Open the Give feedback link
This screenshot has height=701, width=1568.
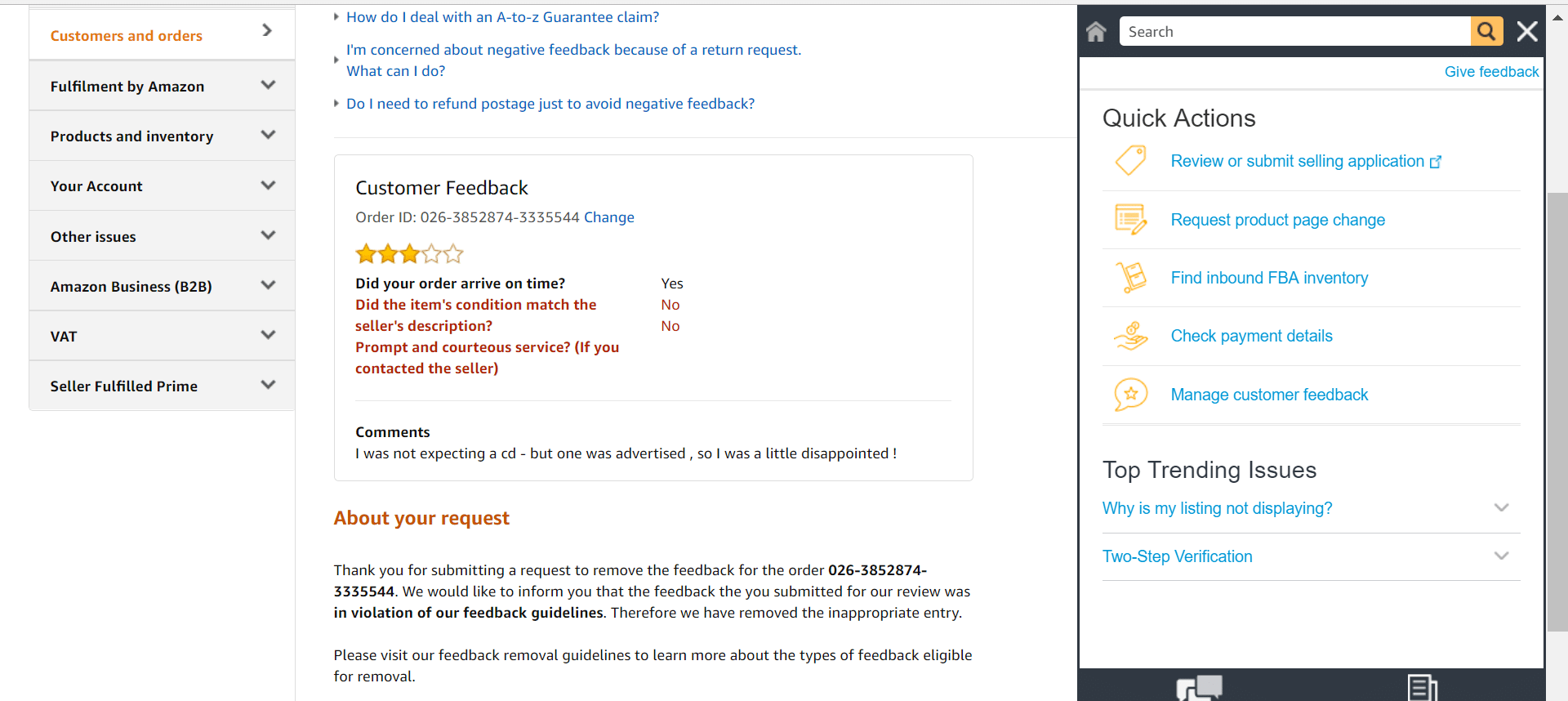tap(1491, 72)
